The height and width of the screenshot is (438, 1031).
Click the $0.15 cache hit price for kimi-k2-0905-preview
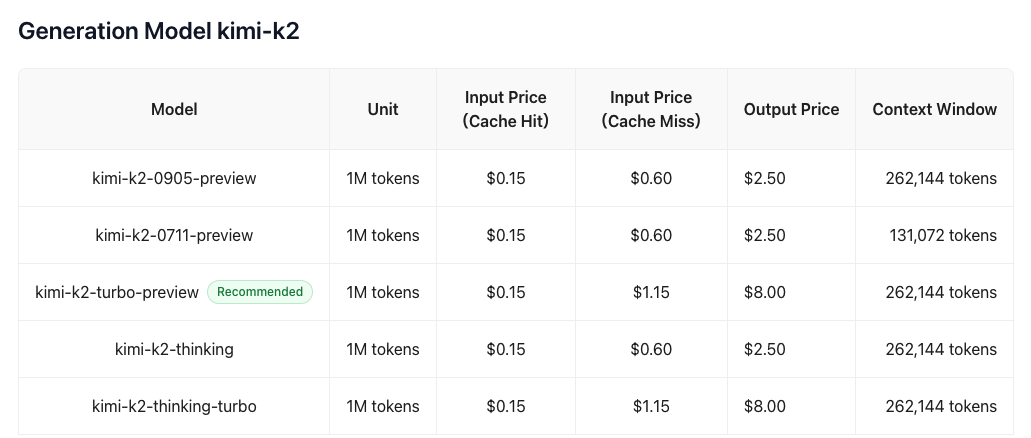coord(506,178)
